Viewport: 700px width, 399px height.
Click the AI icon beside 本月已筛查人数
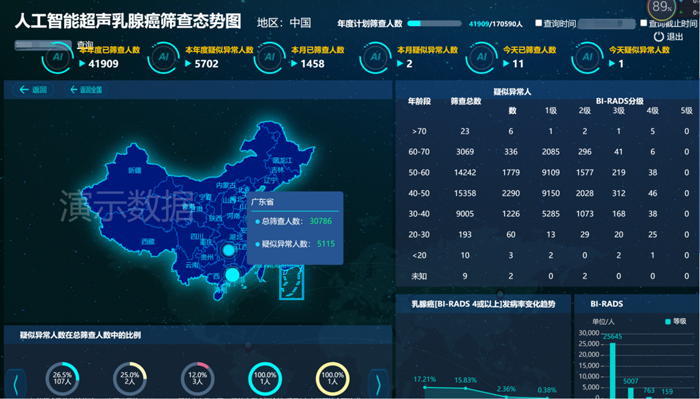pyautogui.click(x=270, y=57)
